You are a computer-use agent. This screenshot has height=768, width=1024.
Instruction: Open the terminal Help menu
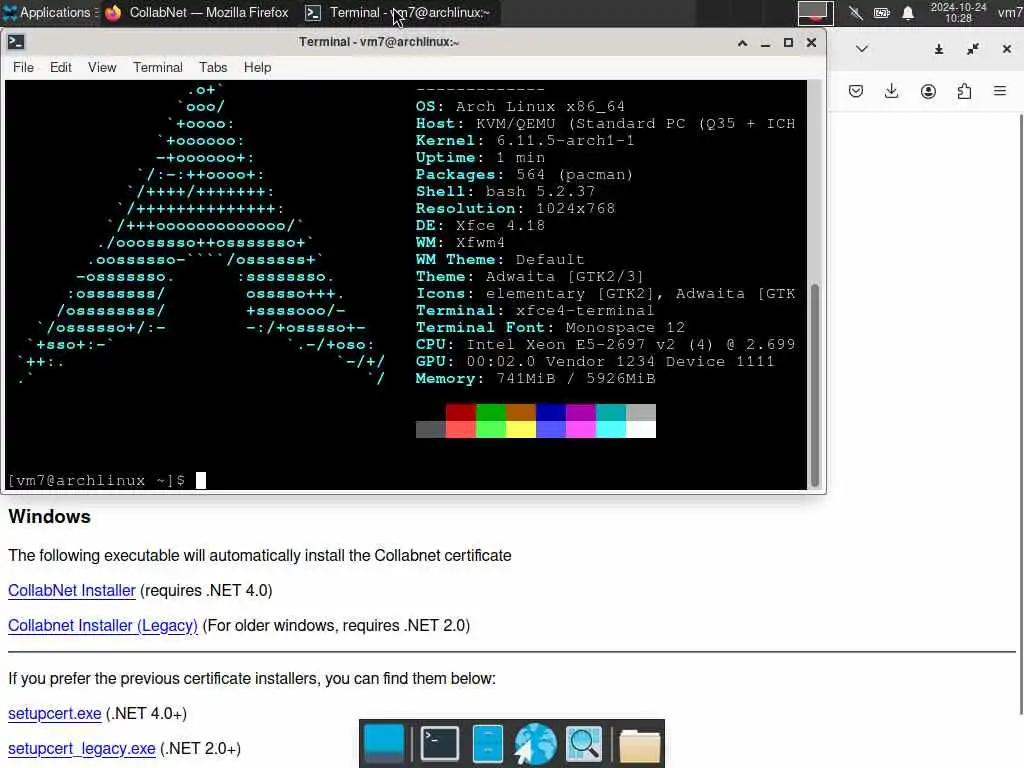257,67
